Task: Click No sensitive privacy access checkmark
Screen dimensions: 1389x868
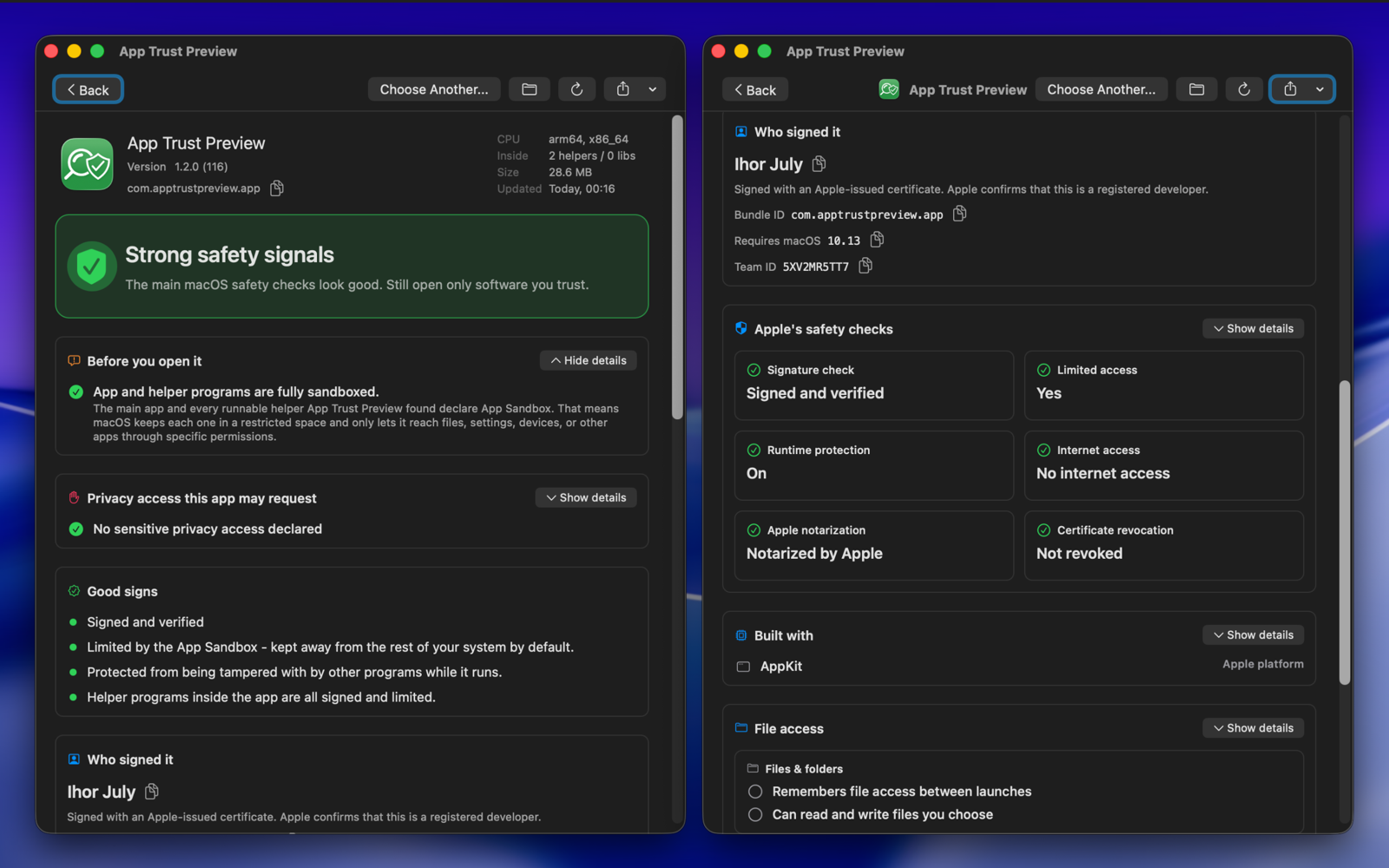Action: click(x=76, y=529)
